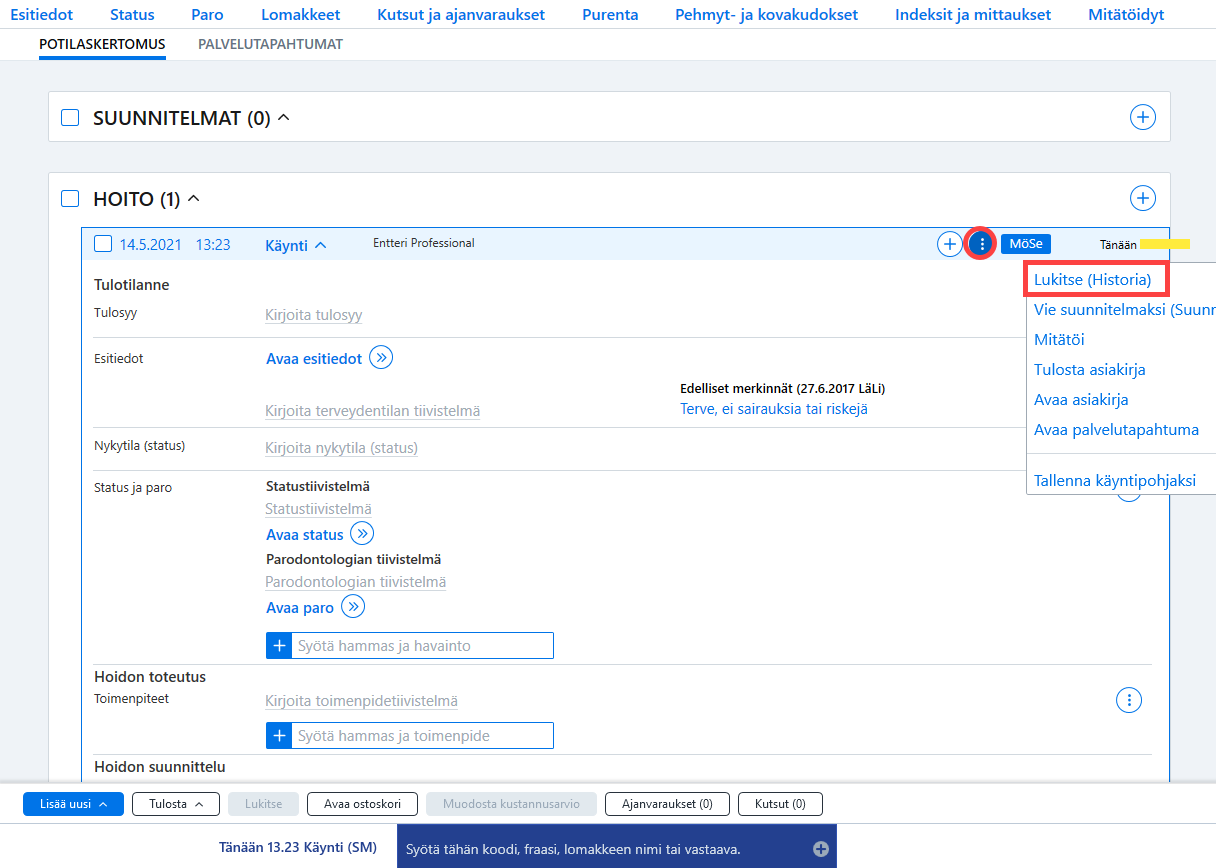Click plus icon in bottom code entry bar
This screenshot has height=868, width=1216.
(x=821, y=849)
